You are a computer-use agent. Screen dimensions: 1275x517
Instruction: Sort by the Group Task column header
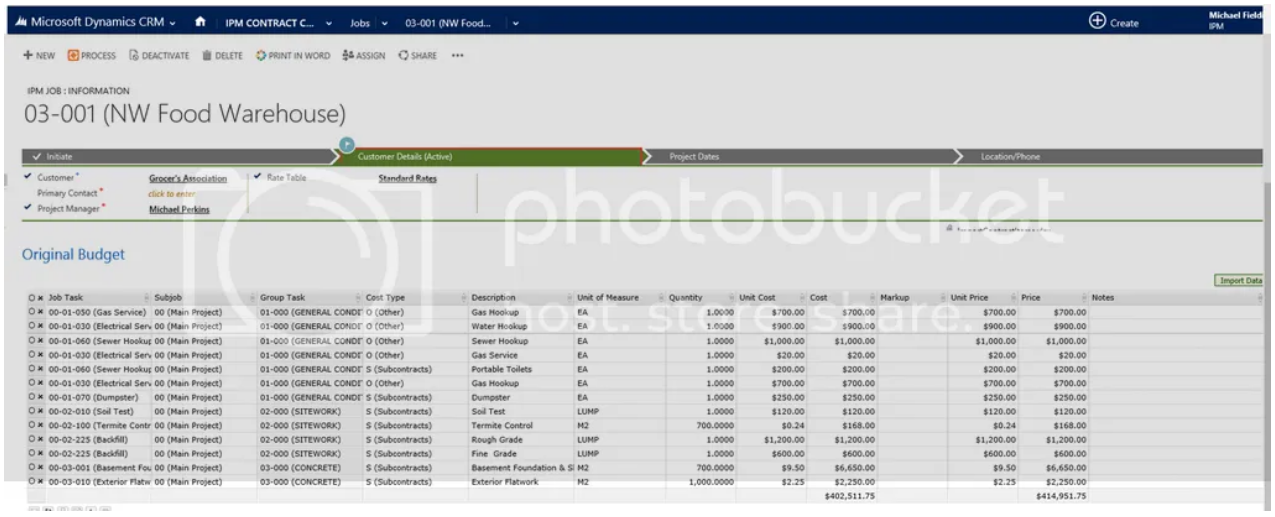pyautogui.click(x=284, y=298)
